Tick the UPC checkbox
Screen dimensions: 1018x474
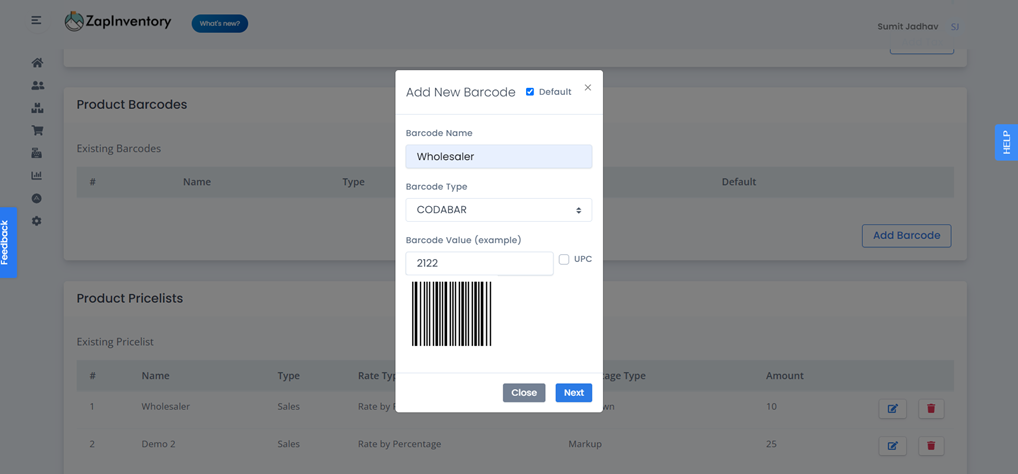pos(564,259)
